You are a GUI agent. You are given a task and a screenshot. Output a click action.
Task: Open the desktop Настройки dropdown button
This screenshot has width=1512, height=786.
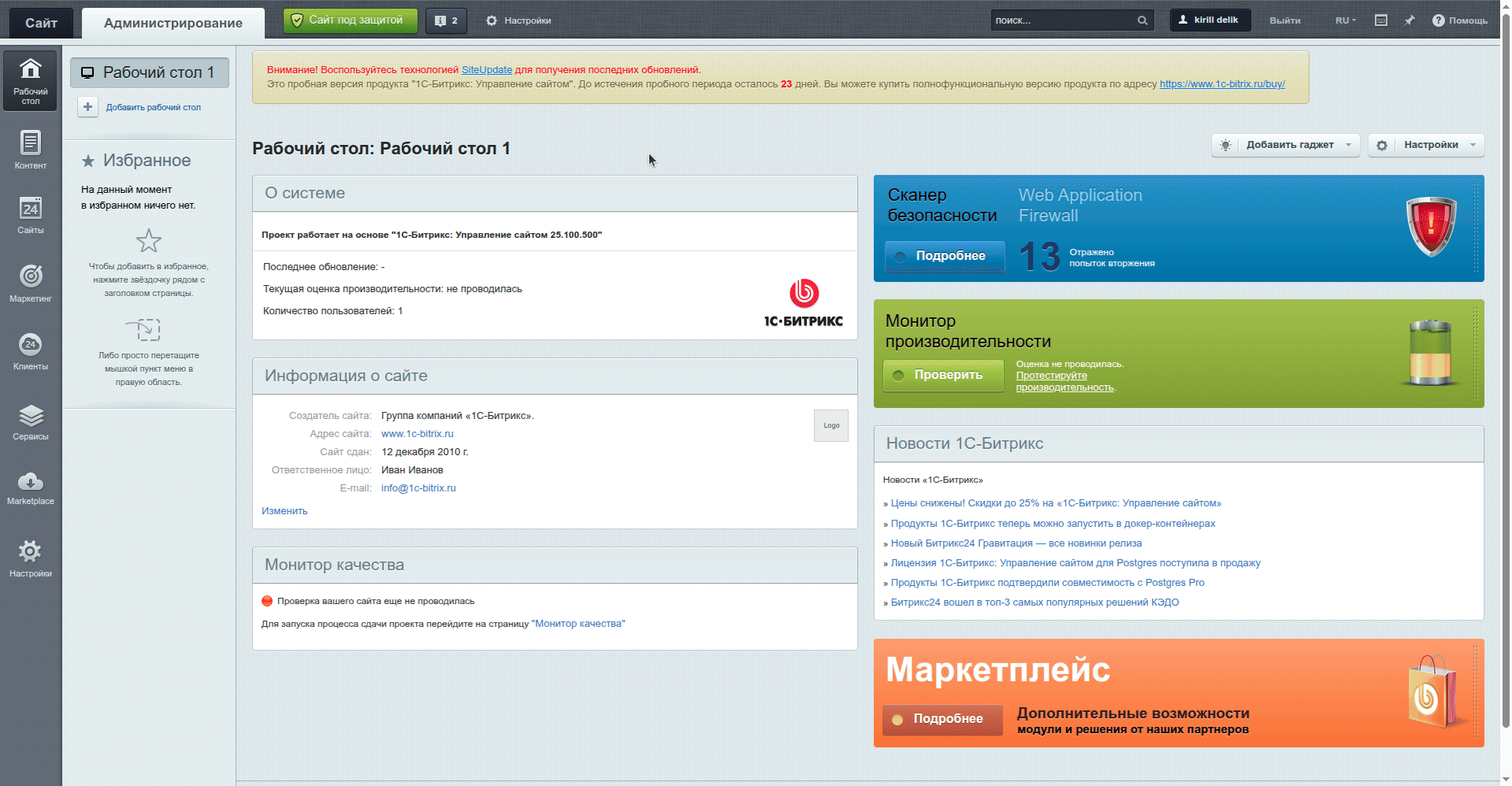pos(1427,145)
